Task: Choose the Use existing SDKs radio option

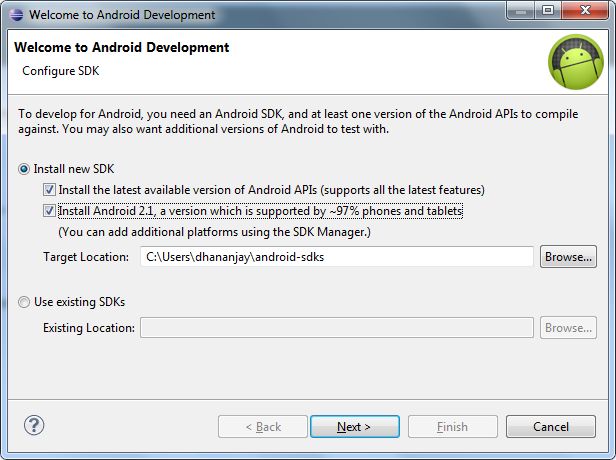Action: 25,301
